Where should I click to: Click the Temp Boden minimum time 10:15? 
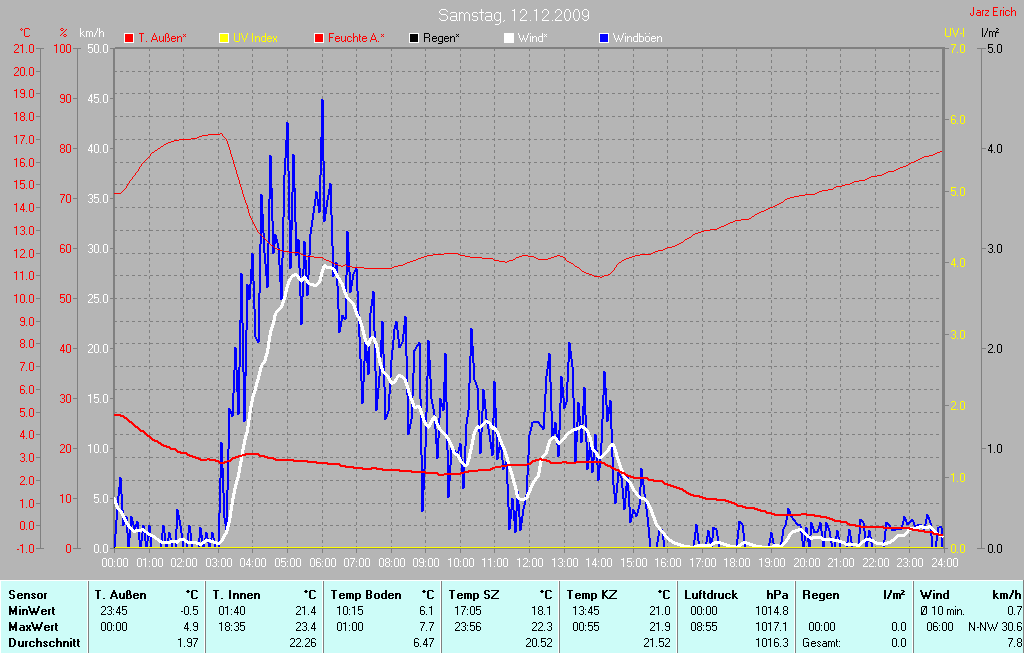(x=349, y=611)
